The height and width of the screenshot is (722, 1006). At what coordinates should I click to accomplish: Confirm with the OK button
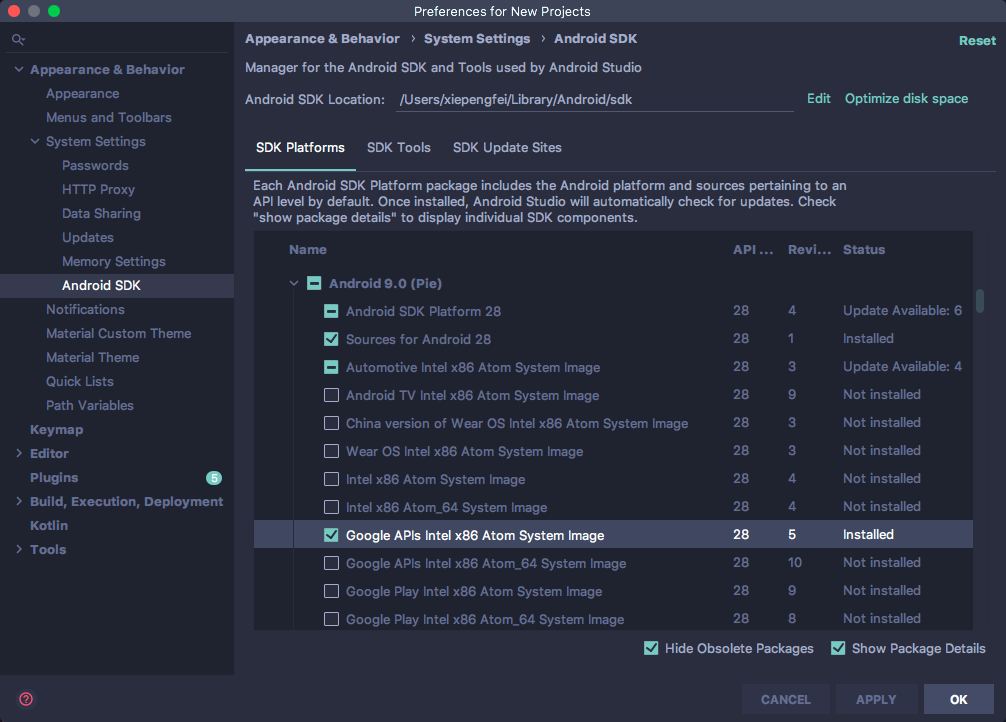(x=959, y=699)
